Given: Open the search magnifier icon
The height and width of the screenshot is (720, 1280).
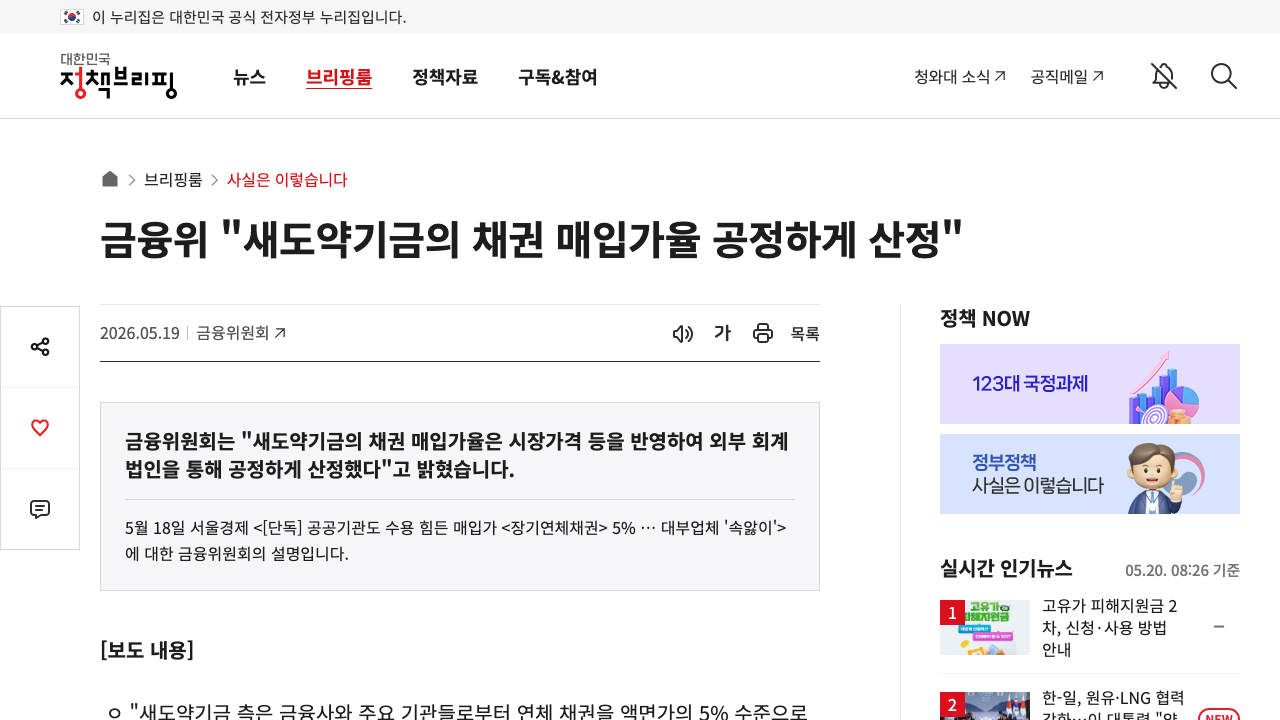Looking at the screenshot, I should [x=1224, y=76].
